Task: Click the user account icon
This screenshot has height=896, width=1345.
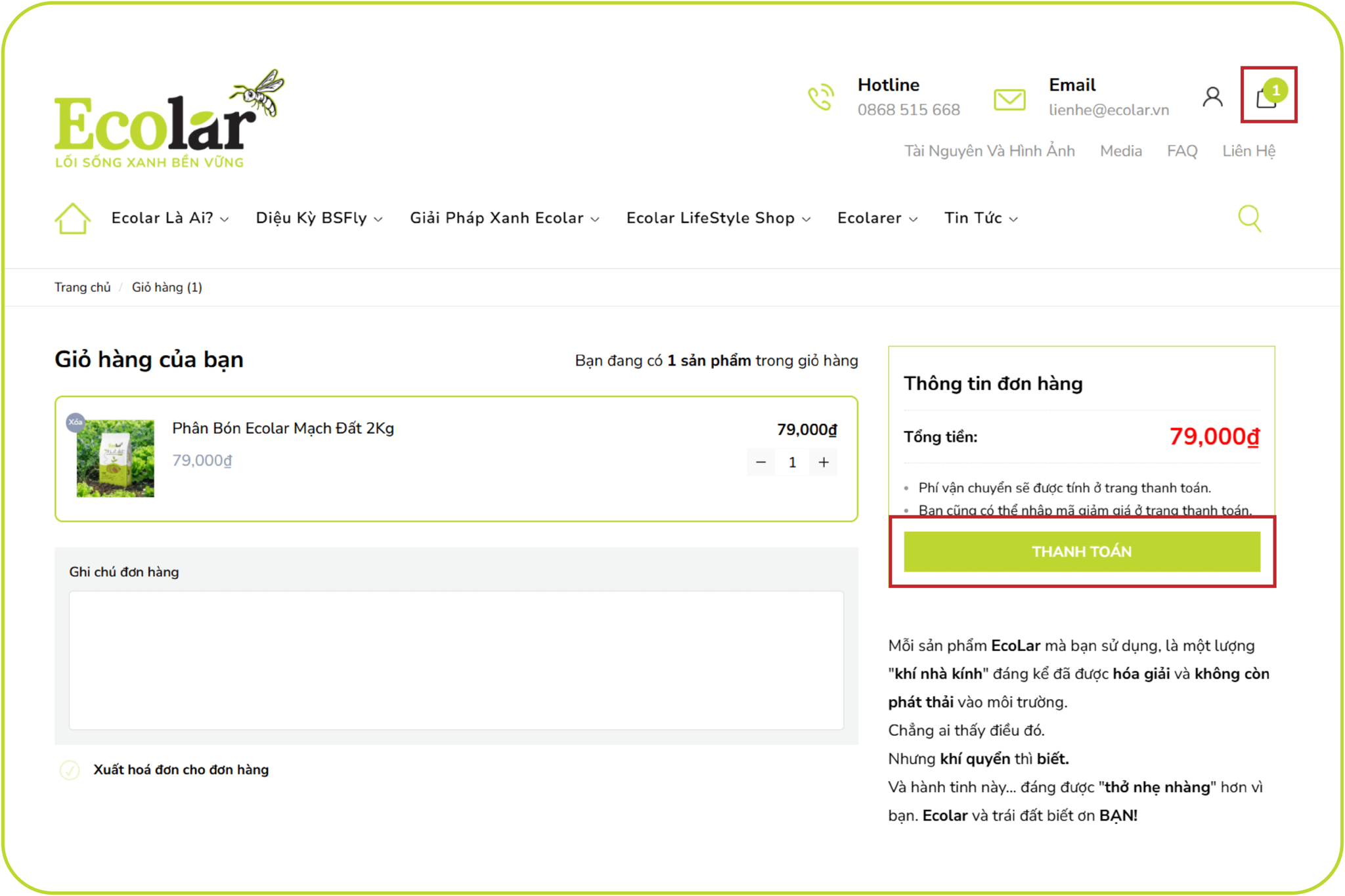Action: [x=1212, y=97]
